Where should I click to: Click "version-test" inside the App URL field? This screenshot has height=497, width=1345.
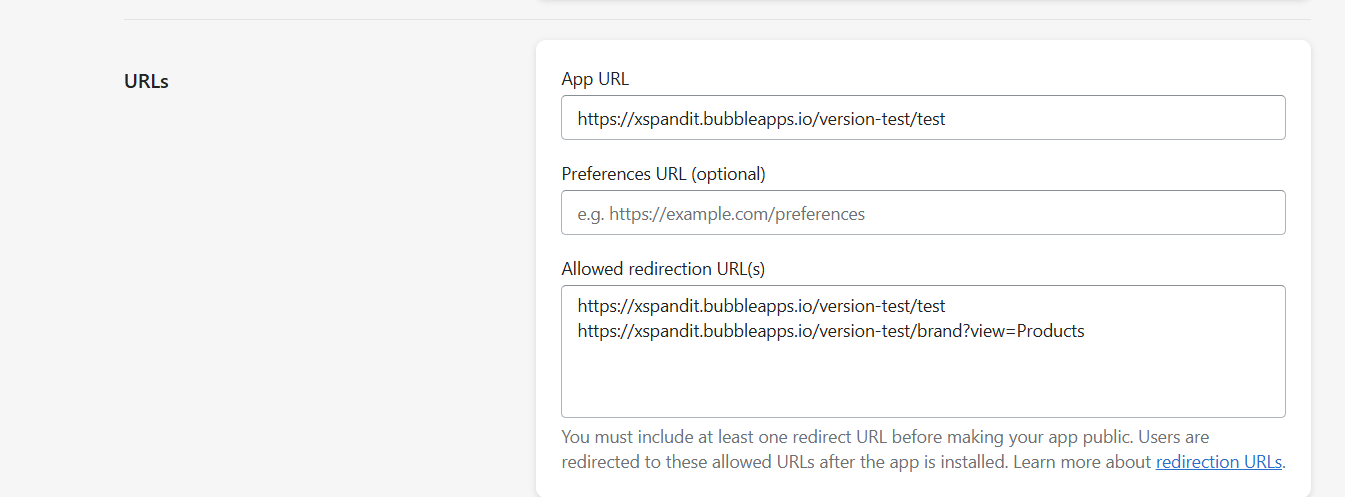864,119
